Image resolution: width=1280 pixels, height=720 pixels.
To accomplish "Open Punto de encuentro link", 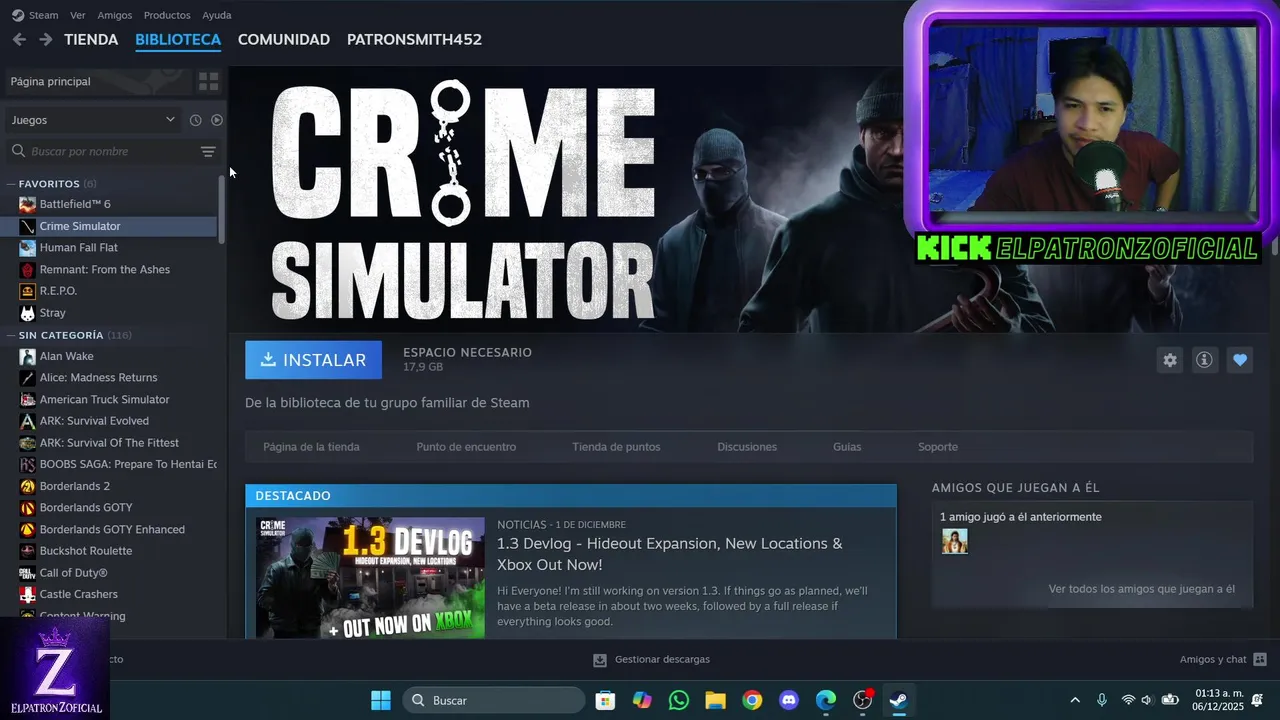I will 466,447.
